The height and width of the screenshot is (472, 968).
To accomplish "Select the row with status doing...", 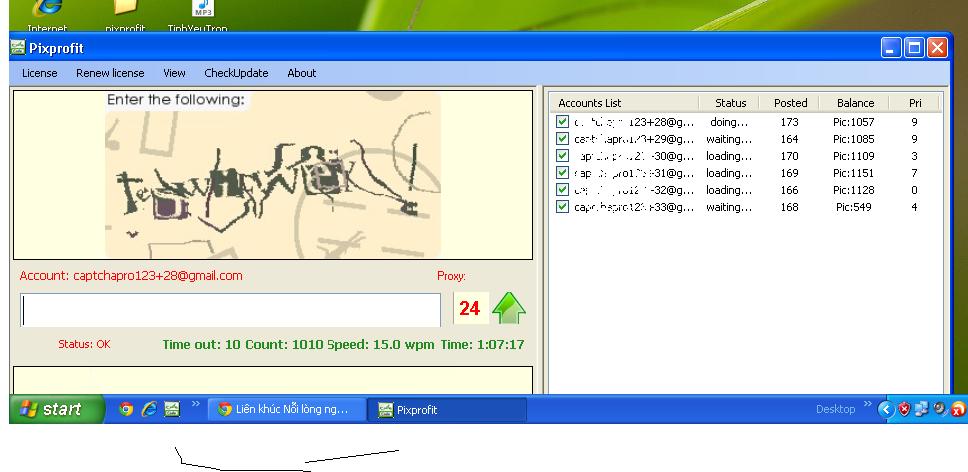I will tap(747, 122).
